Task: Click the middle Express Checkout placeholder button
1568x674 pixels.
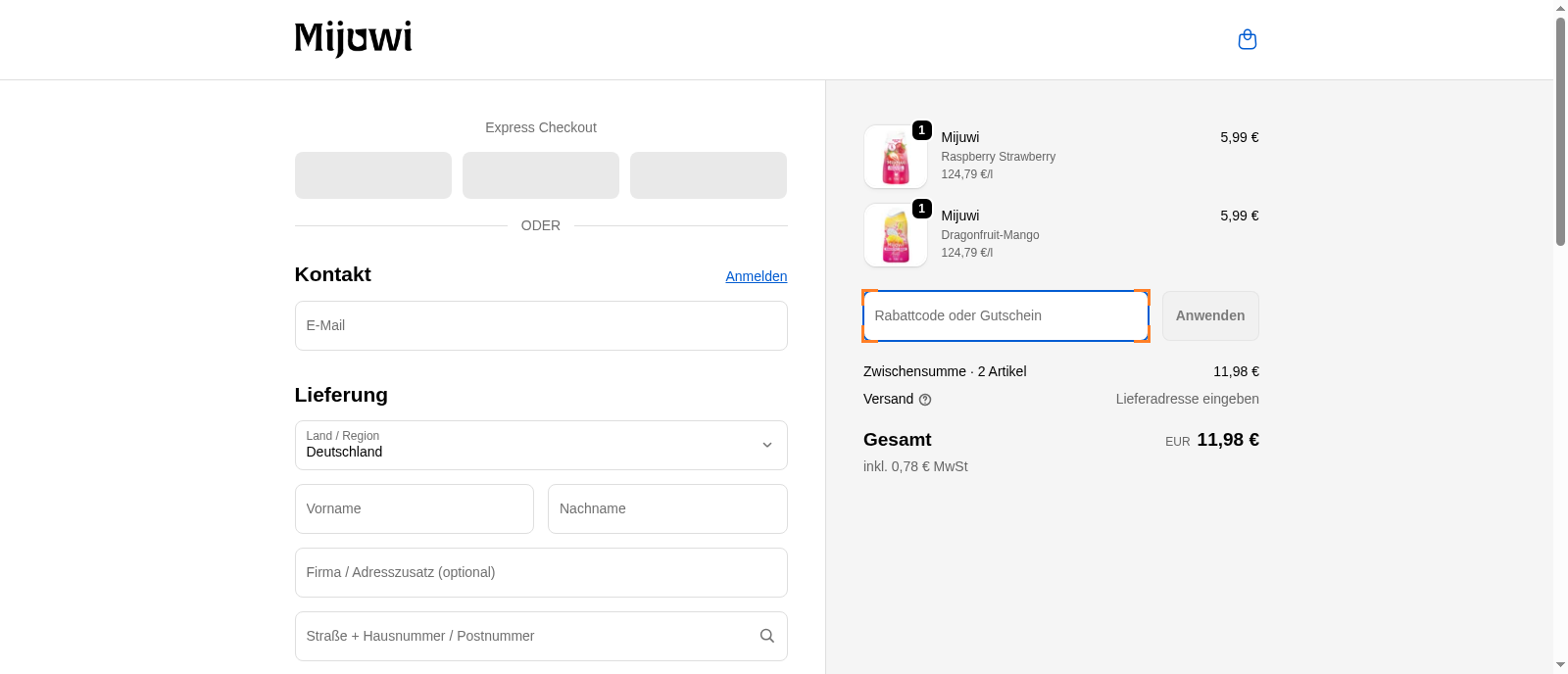Action: [541, 175]
